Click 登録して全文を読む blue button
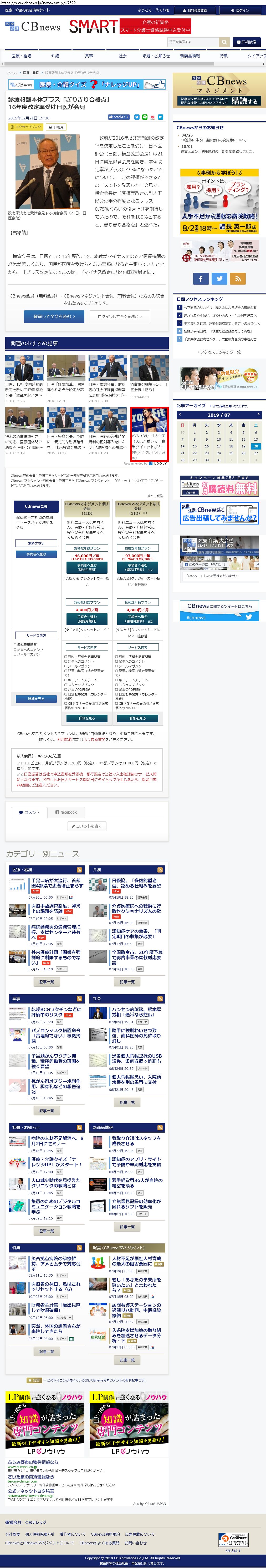Screen dimensions: 266x1568 point(54,316)
